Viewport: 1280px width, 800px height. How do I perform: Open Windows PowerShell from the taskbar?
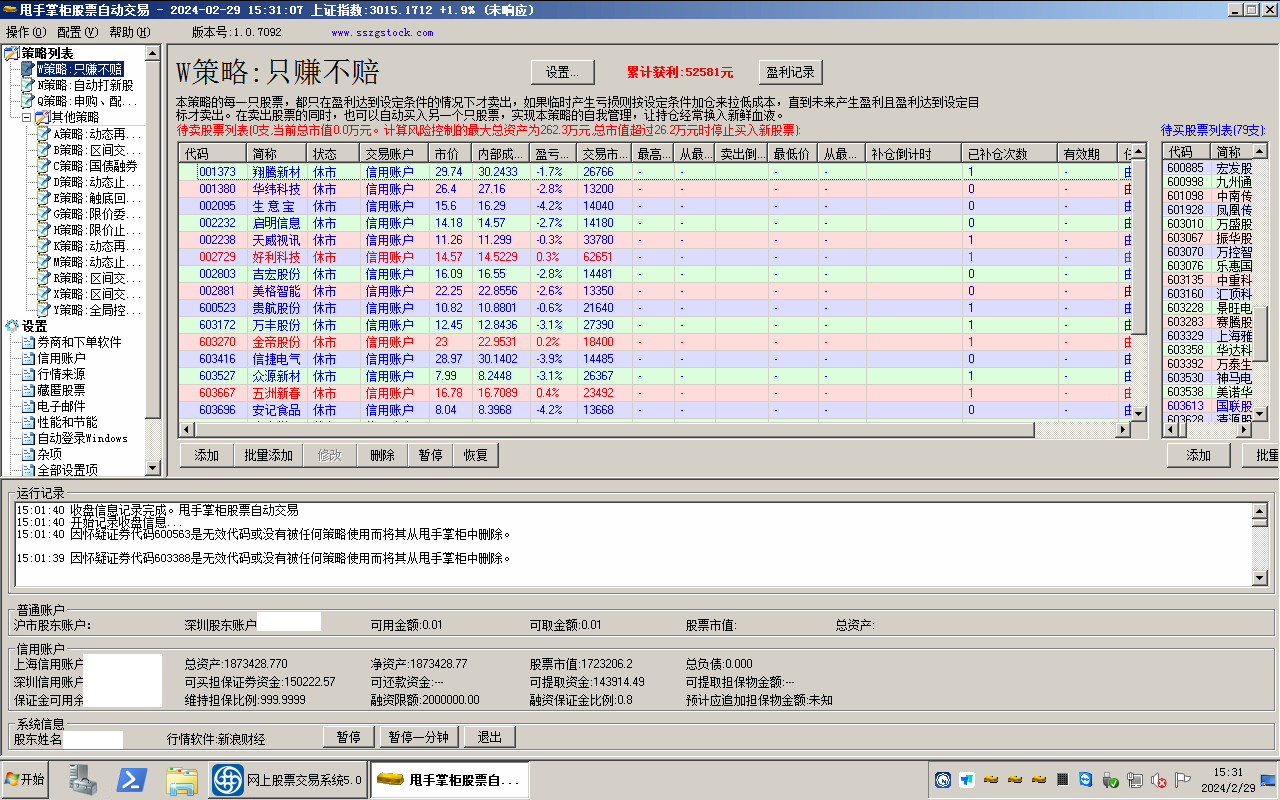coord(133,780)
